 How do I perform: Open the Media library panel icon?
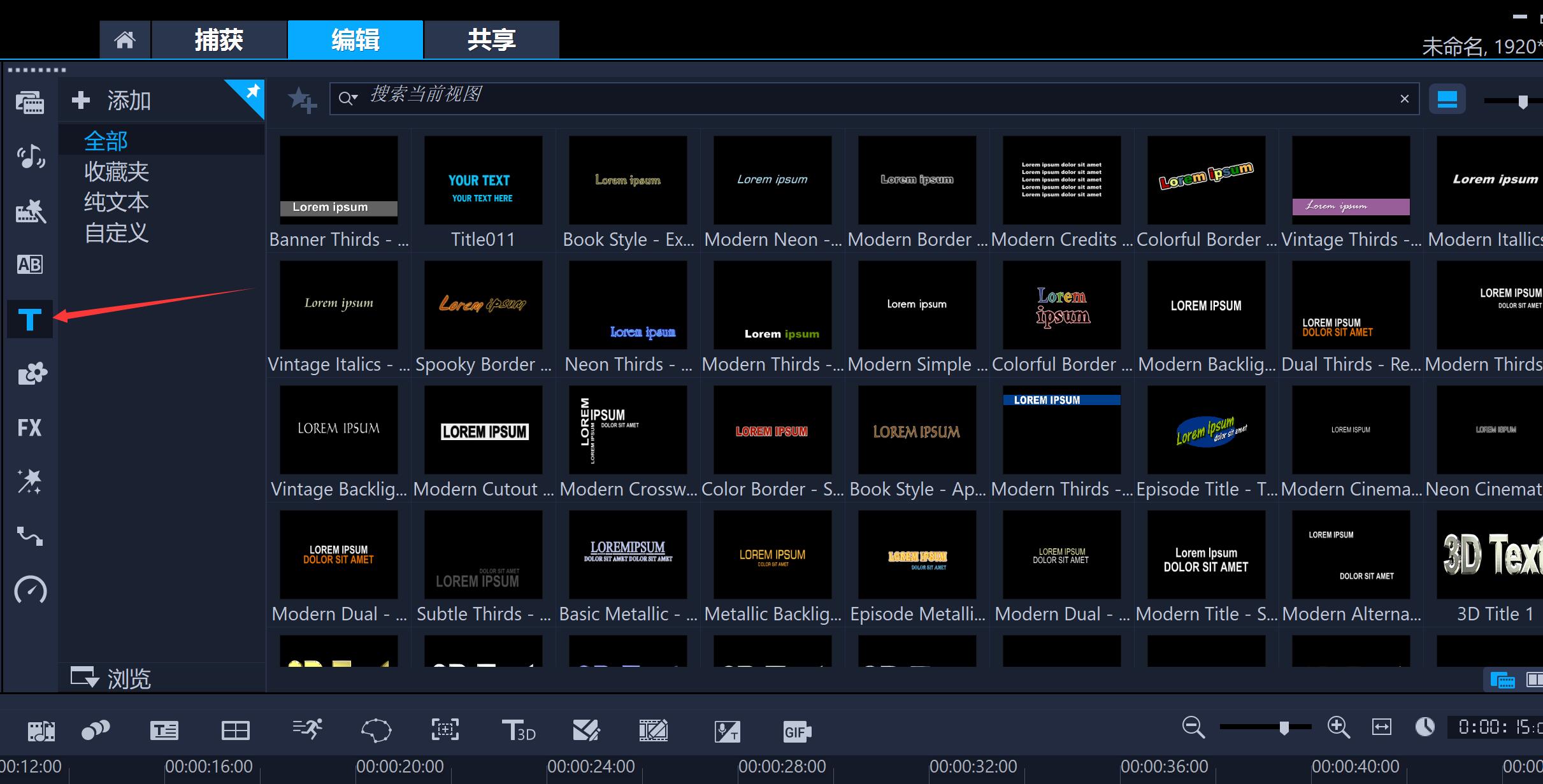point(30,102)
